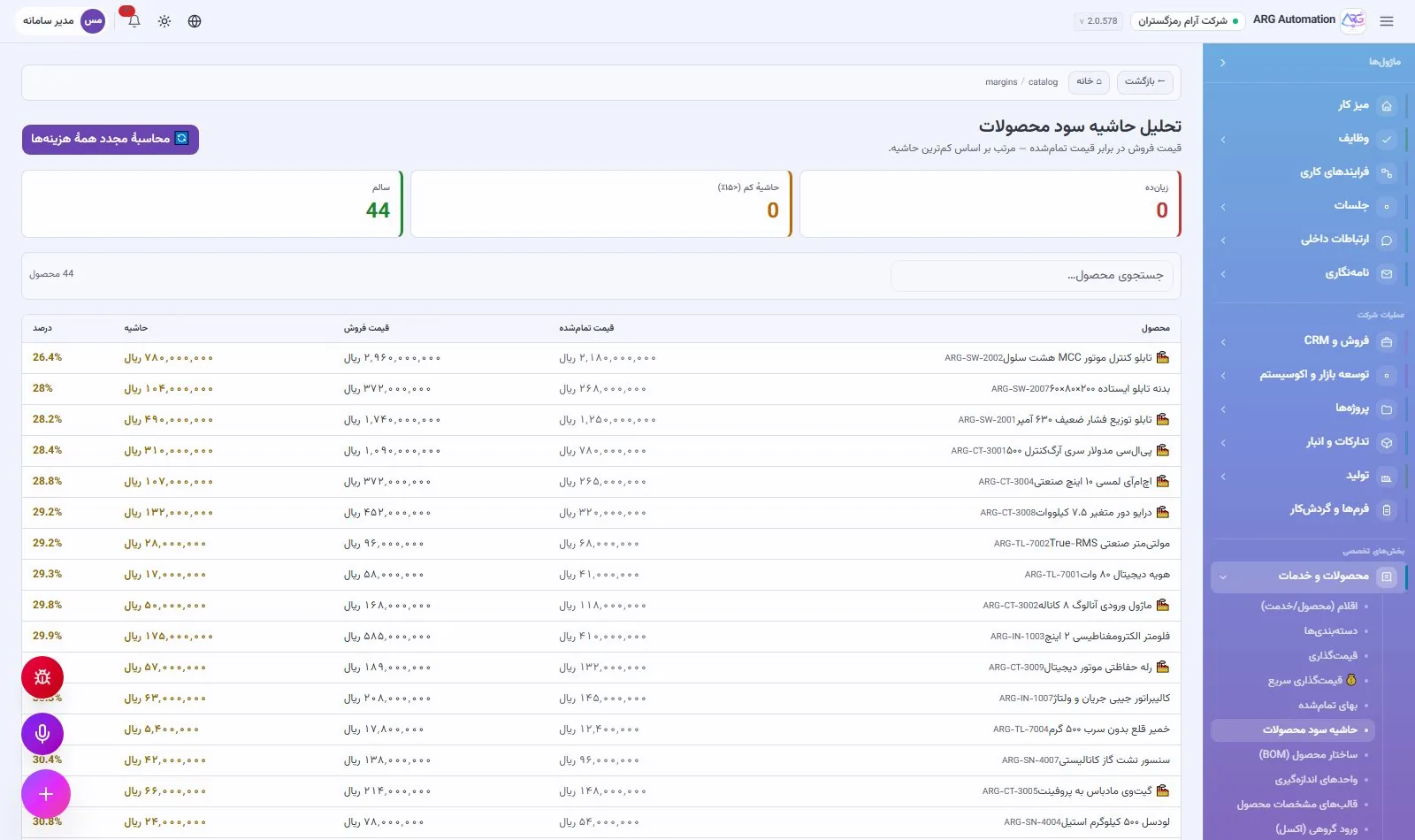Click the ARG Automation logo
The width and height of the screenshot is (1415, 840).
pos(1353,20)
